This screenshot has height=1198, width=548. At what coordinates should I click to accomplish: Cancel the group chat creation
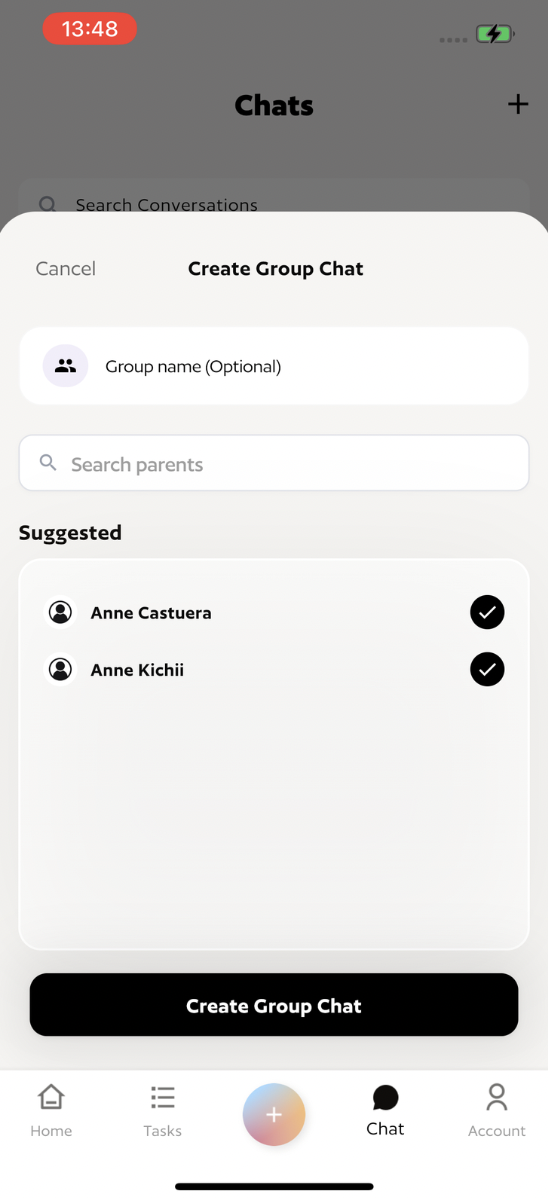[66, 269]
